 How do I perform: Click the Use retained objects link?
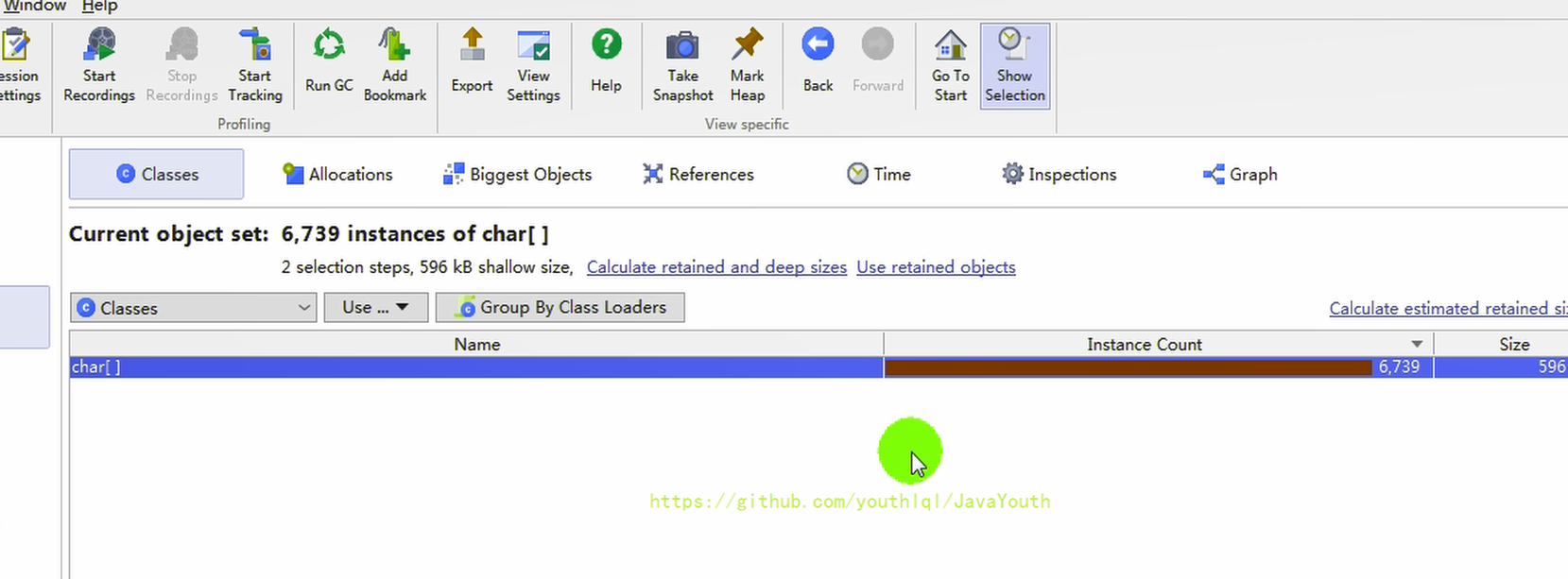pyautogui.click(x=936, y=267)
